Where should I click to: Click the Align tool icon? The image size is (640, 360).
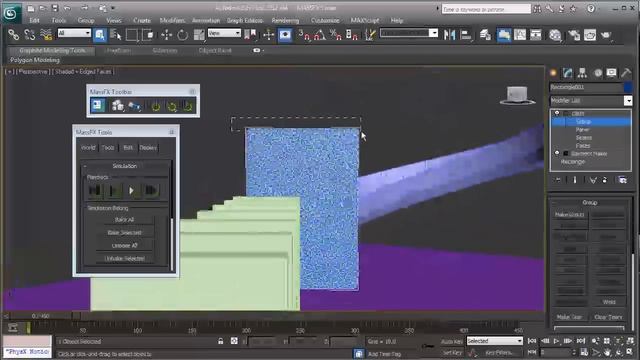tap(466, 35)
